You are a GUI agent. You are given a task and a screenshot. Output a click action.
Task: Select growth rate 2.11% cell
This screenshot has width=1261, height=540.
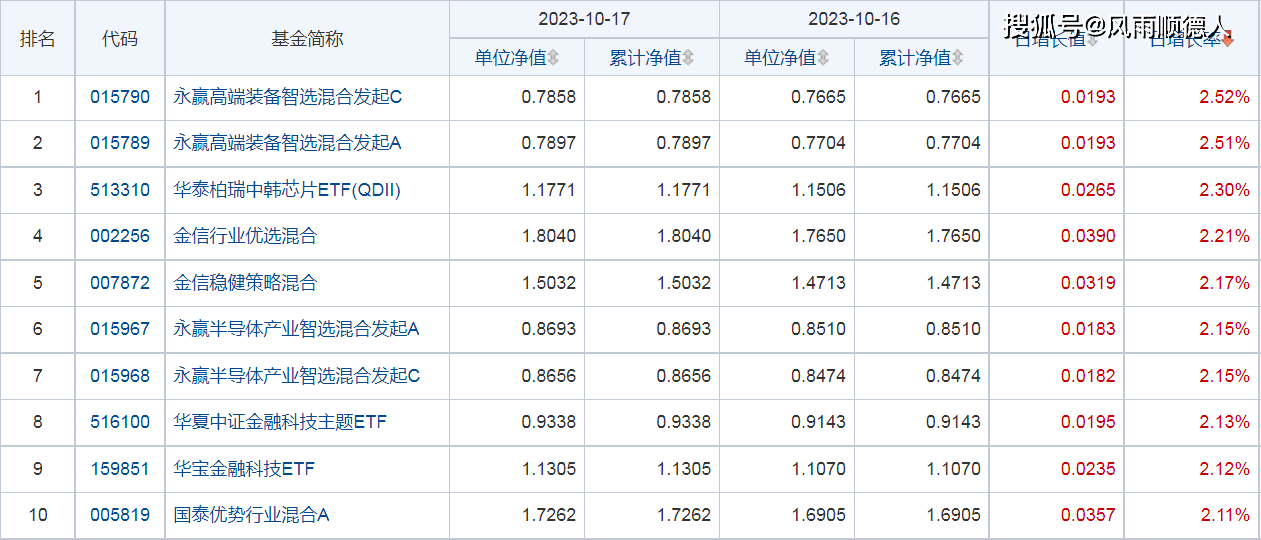pyautogui.click(x=1224, y=515)
